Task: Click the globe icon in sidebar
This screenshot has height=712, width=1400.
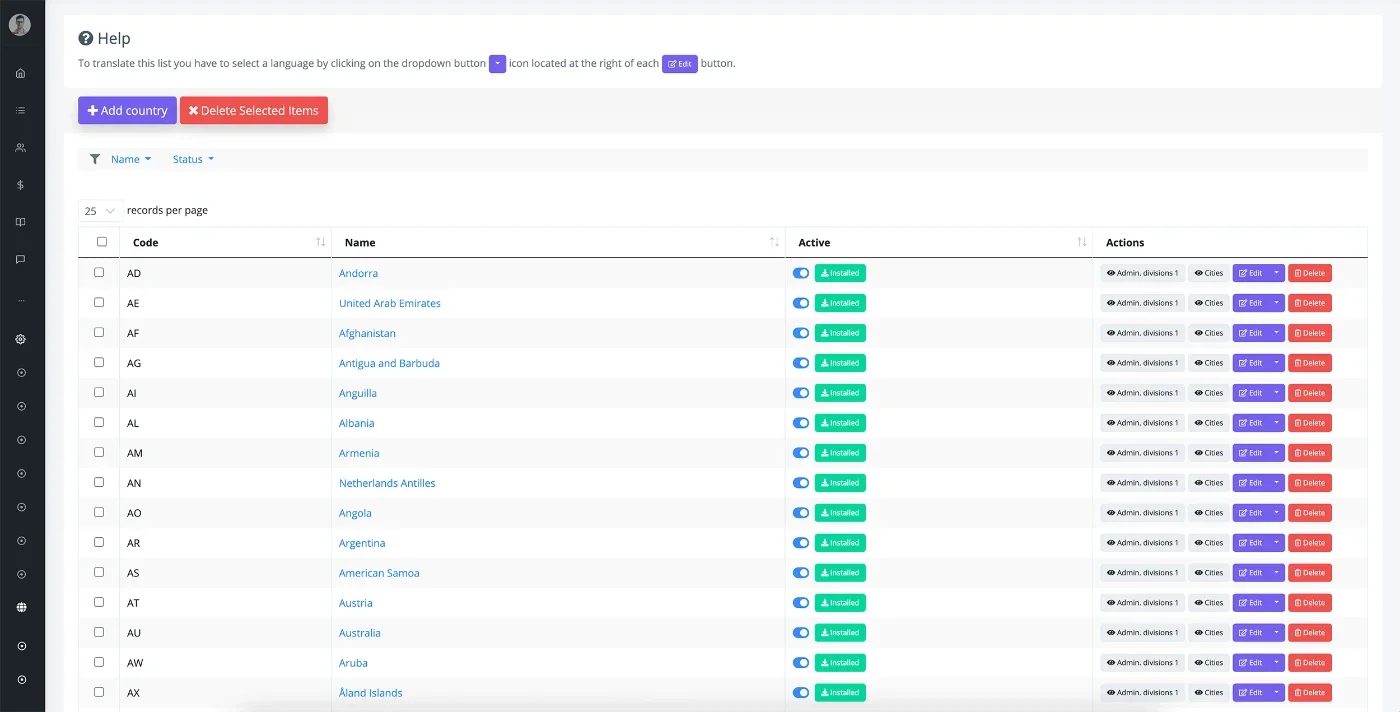Action: pyautogui.click(x=21, y=607)
